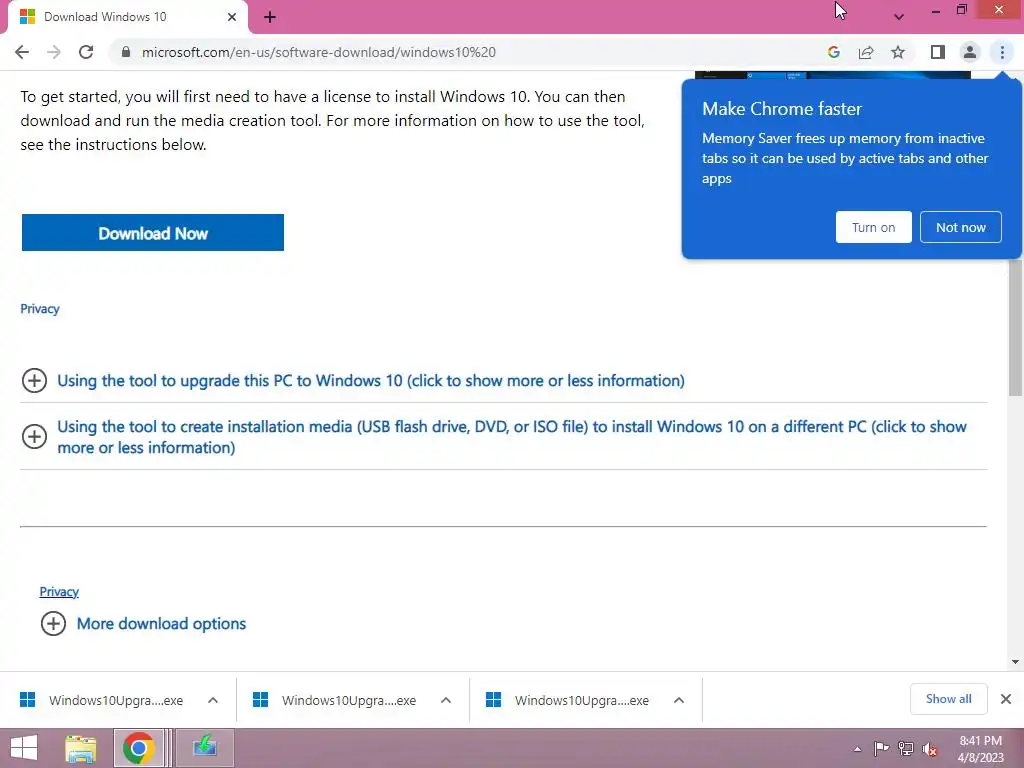
Task: View site information via padlock icon
Action: click(126, 52)
